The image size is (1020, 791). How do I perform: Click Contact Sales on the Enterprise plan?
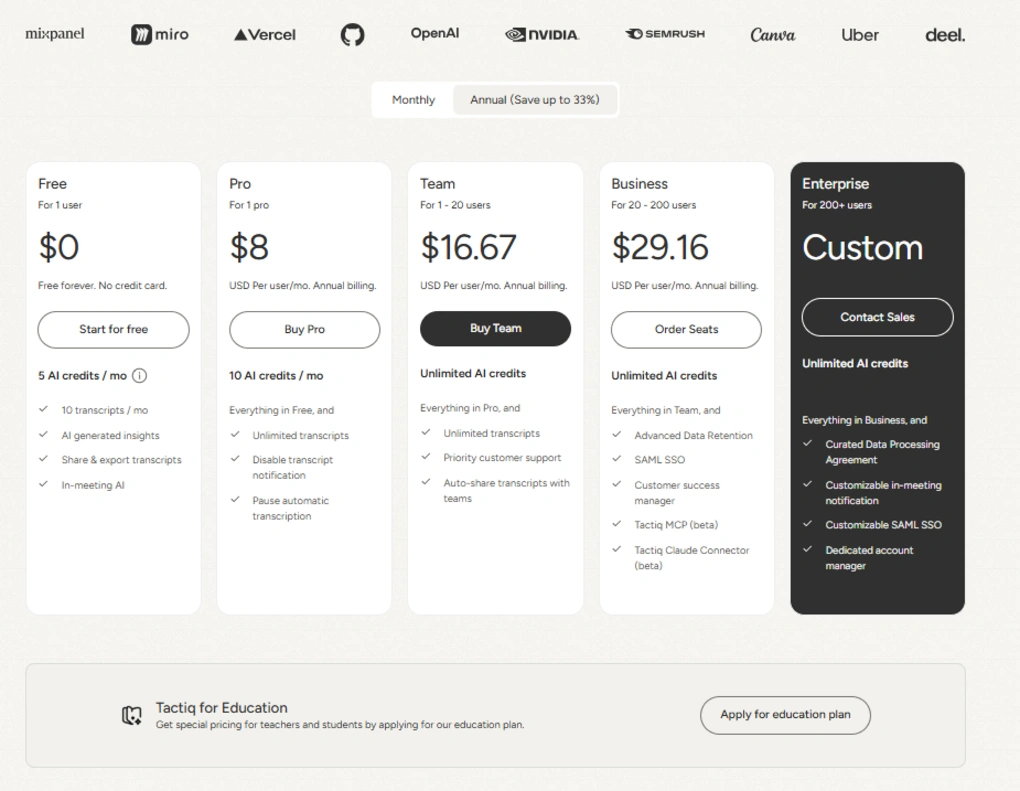pos(877,317)
